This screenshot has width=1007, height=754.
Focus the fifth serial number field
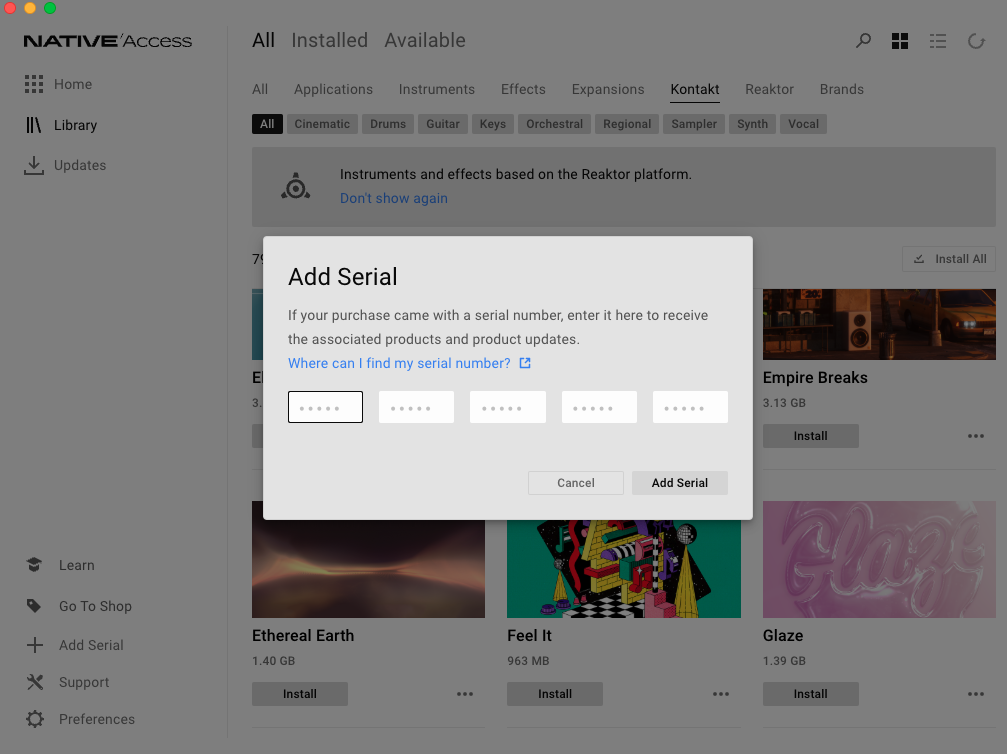690,407
